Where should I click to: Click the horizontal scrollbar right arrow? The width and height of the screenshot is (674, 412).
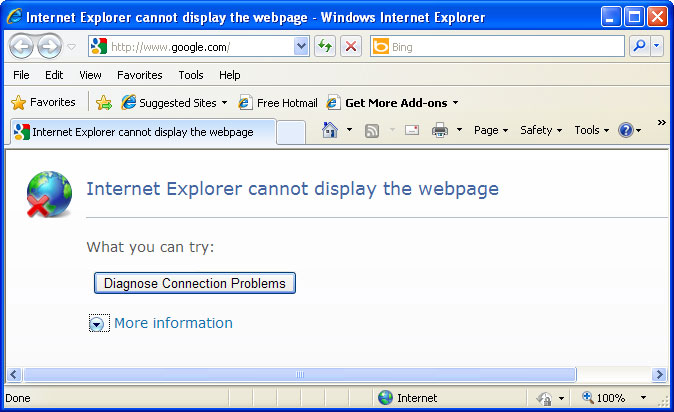pyautogui.click(x=659, y=374)
